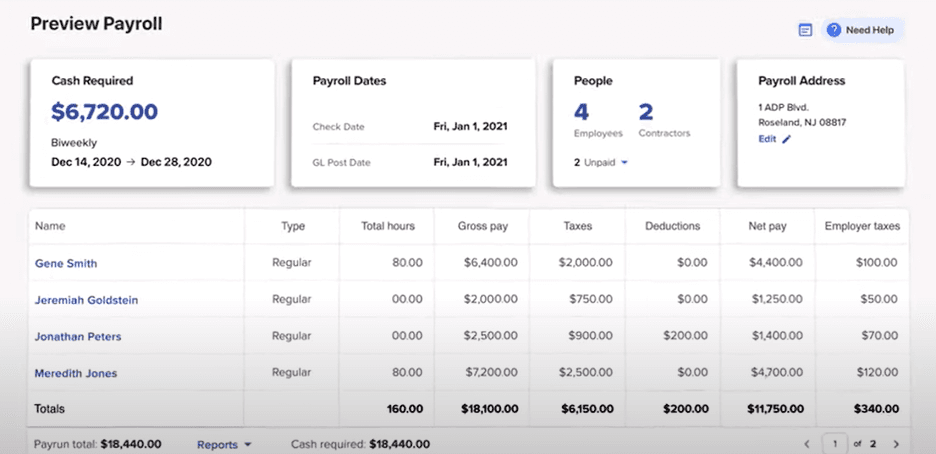Screen dimensions: 936x454
Task: Click the Net pay column header
Action: coord(767,226)
